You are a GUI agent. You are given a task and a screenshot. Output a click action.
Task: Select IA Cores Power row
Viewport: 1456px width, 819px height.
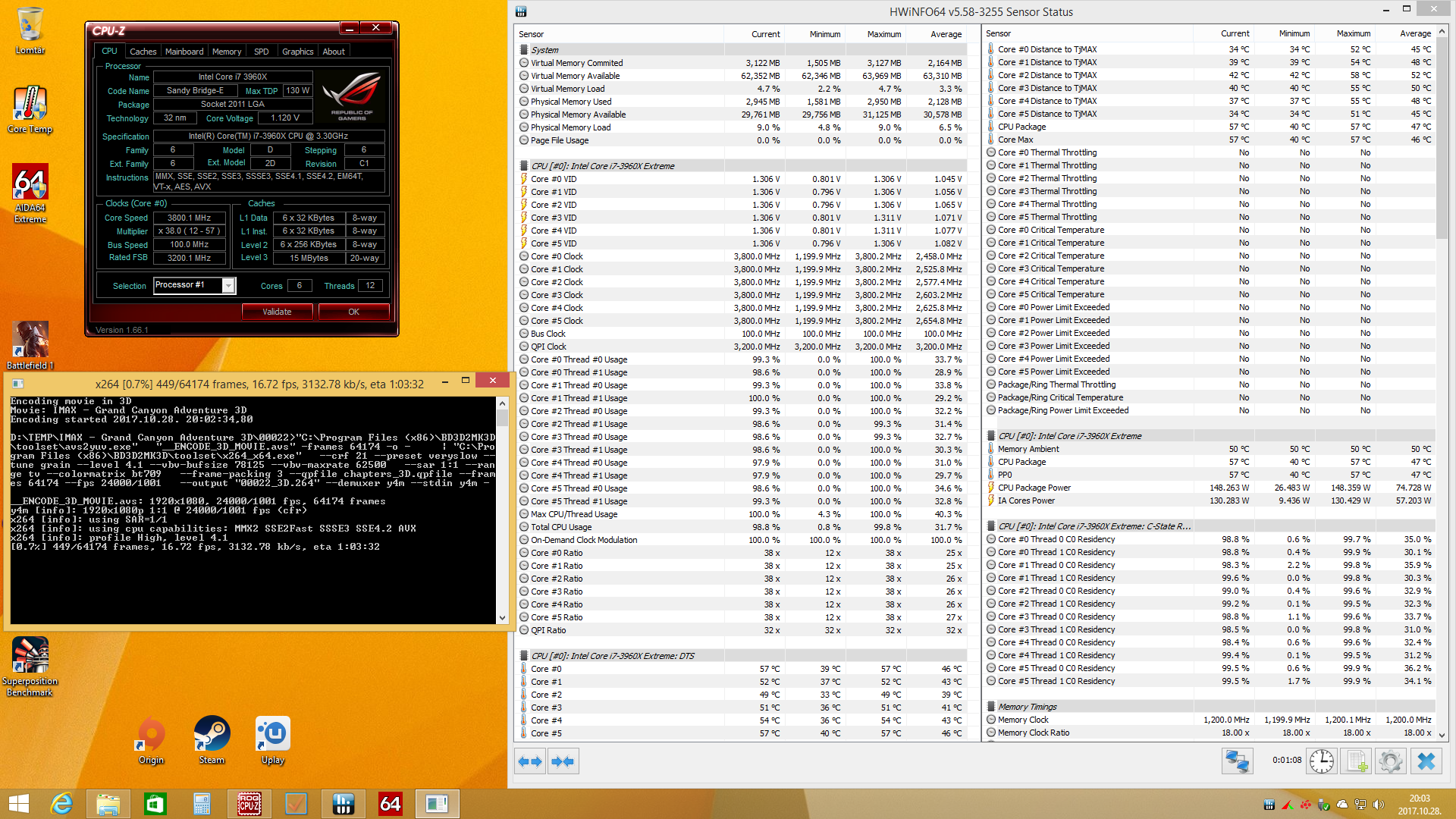(x=1210, y=500)
